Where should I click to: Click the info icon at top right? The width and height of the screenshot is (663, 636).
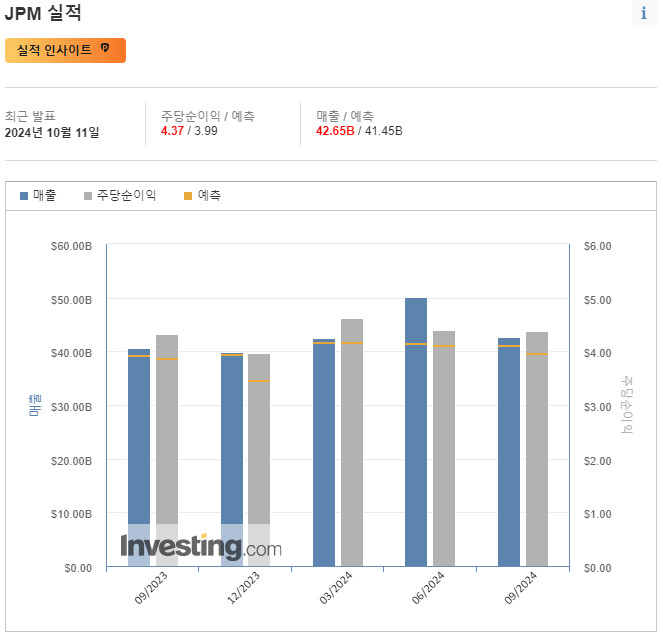point(644,13)
